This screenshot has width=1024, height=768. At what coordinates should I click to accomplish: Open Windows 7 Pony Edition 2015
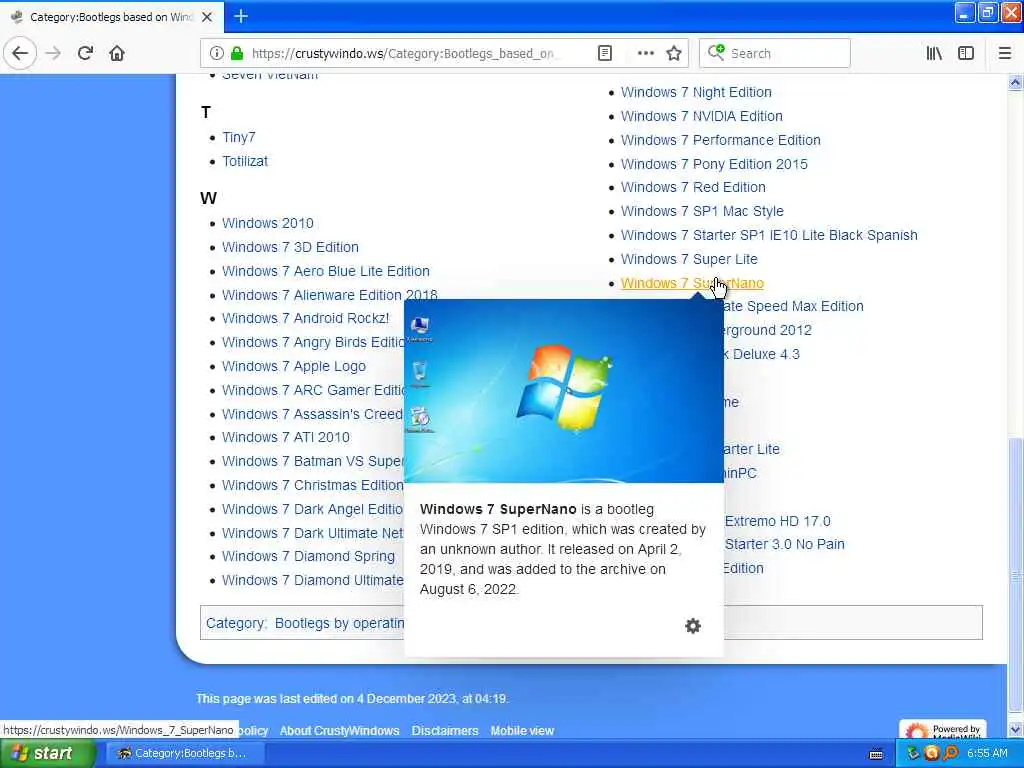[714, 165]
